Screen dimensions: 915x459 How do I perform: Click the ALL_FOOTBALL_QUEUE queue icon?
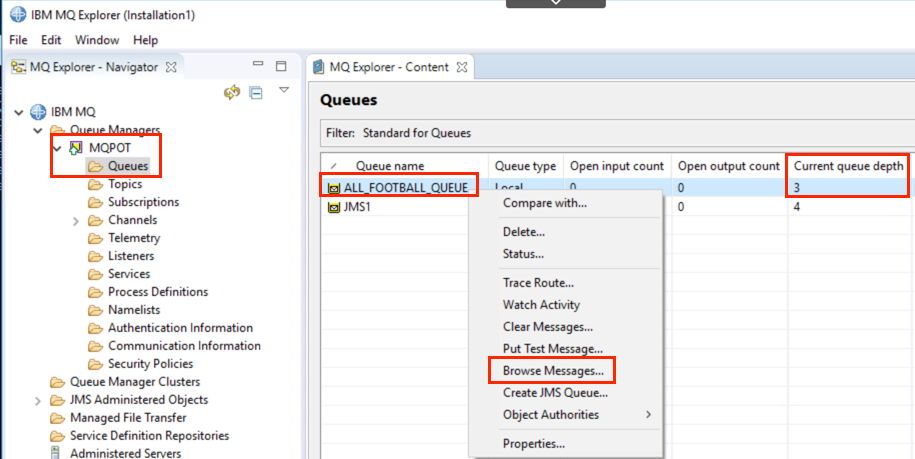click(x=334, y=188)
